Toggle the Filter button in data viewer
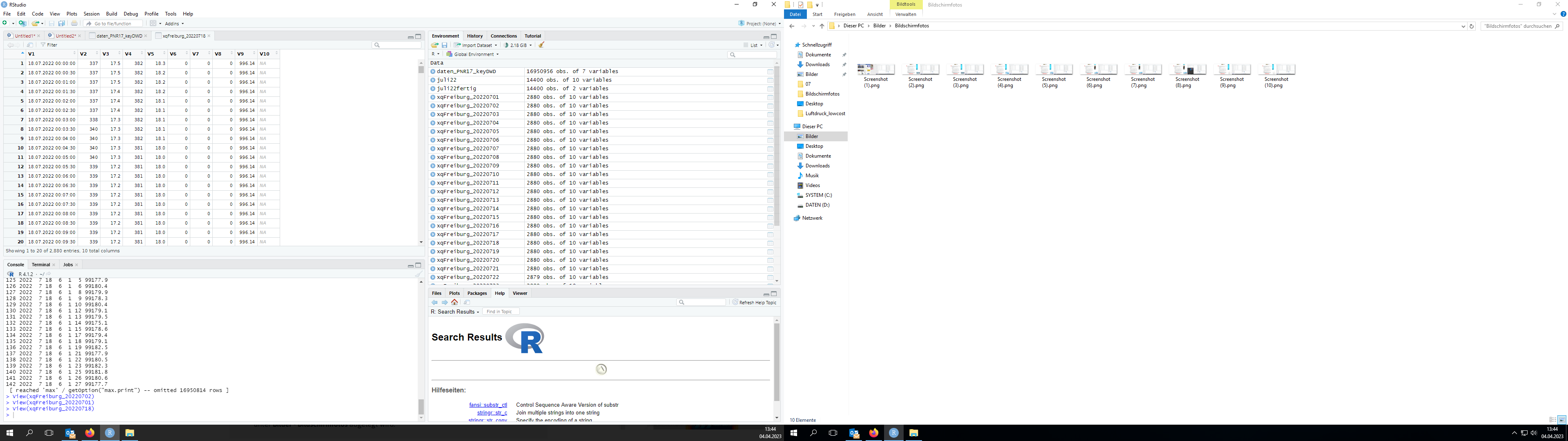Viewport: 1568px width, 441px height. (x=49, y=45)
